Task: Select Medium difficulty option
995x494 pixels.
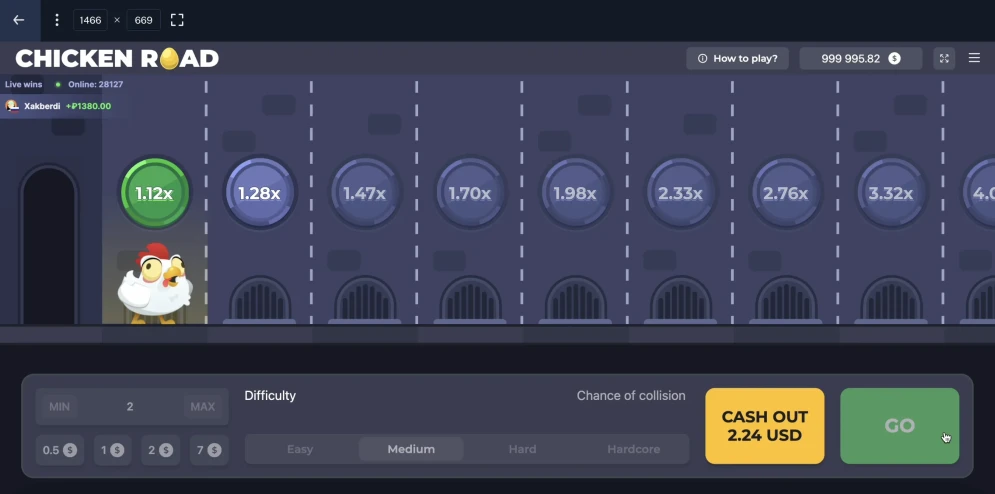Action: pos(411,449)
